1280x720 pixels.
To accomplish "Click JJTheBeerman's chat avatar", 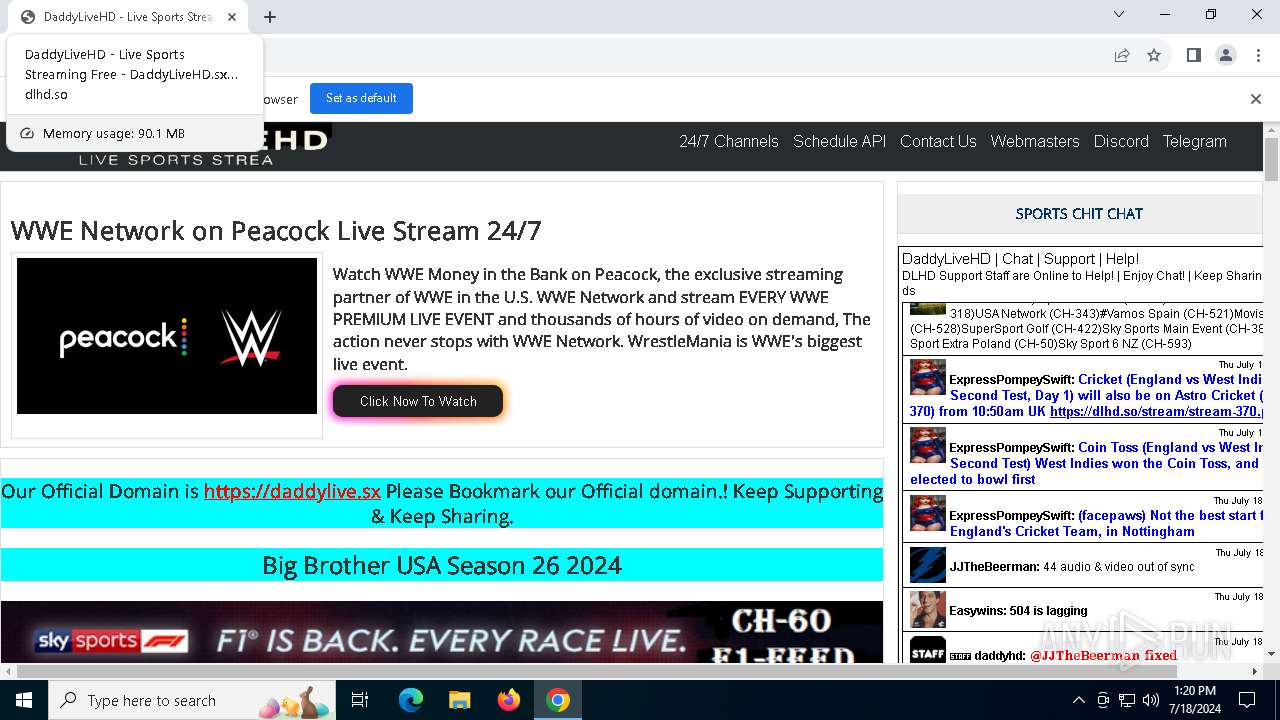I will tap(927, 565).
